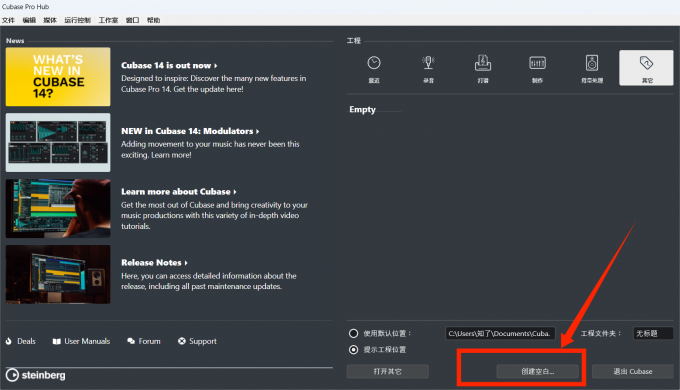Click the 打开其它 button
The width and height of the screenshot is (680, 390).
pyautogui.click(x=387, y=371)
